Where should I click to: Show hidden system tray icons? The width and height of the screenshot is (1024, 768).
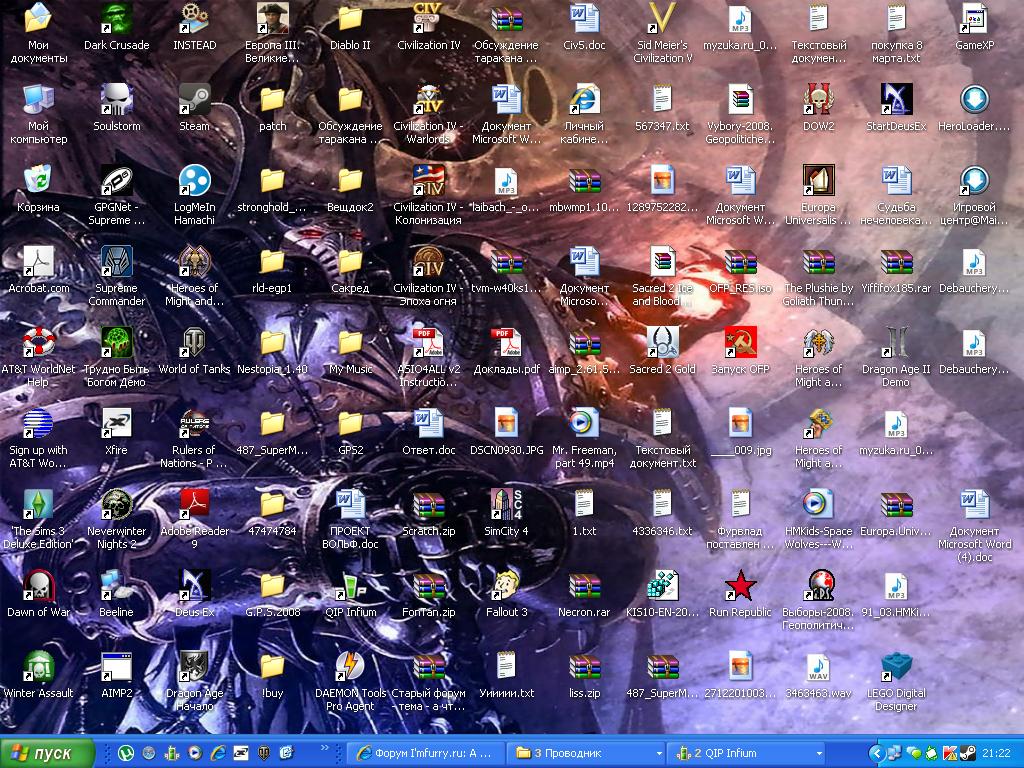(x=877, y=753)
